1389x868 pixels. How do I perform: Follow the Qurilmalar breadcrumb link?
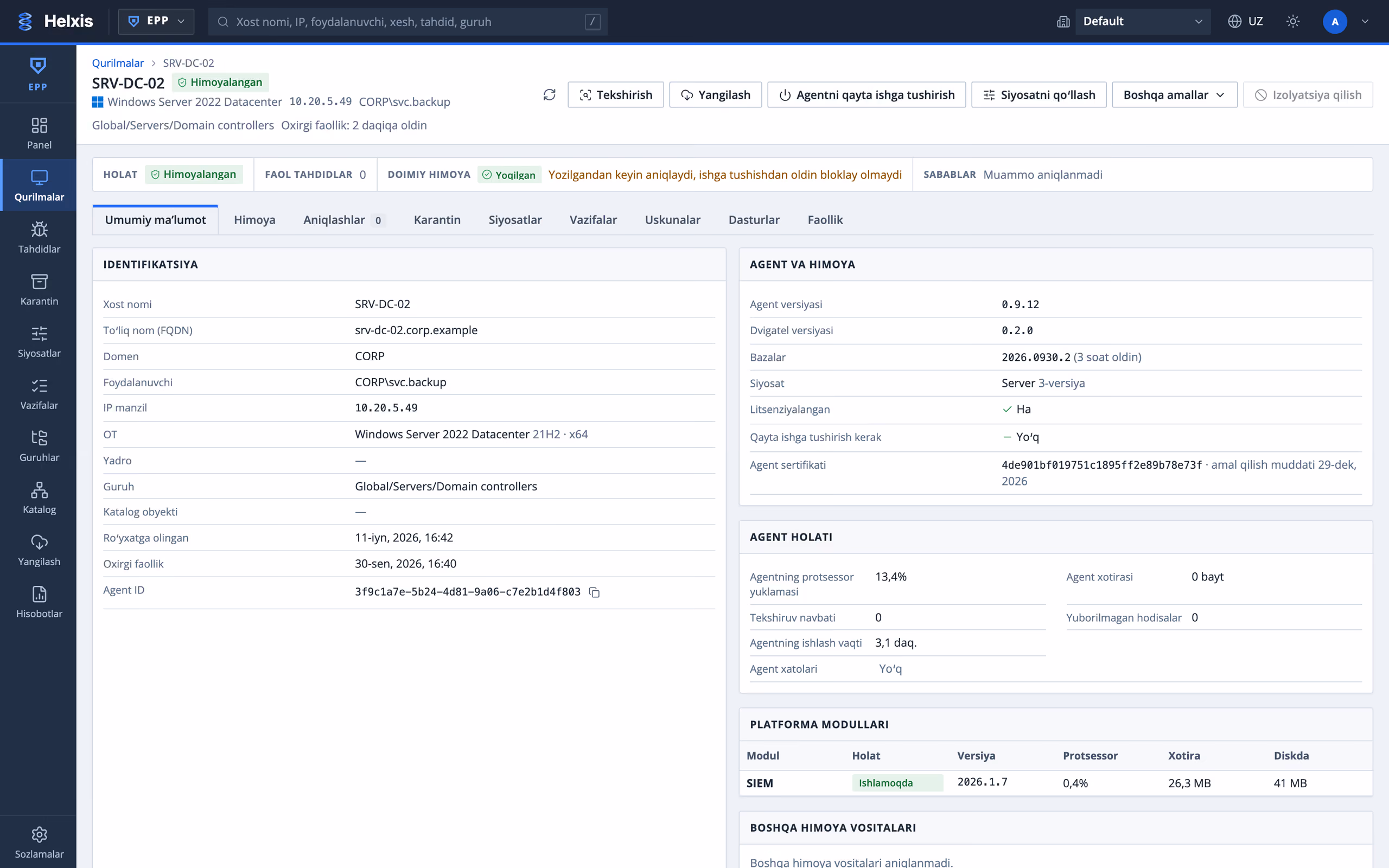(118, 62)
